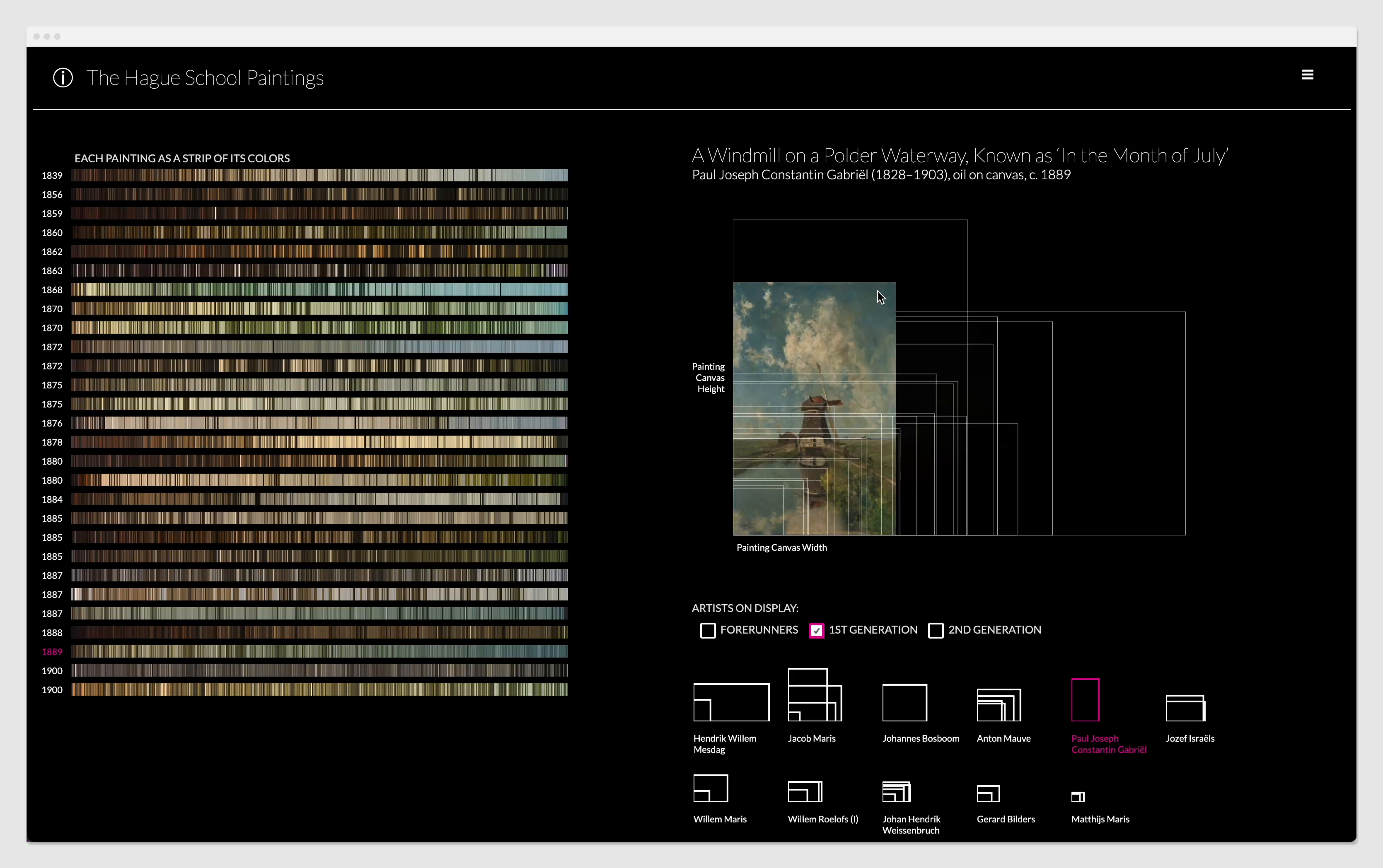The height and width of the screenshot is (868, 1383).
Task: Click 'The Hague School Paintings' title
Action: tap(205, 78)
